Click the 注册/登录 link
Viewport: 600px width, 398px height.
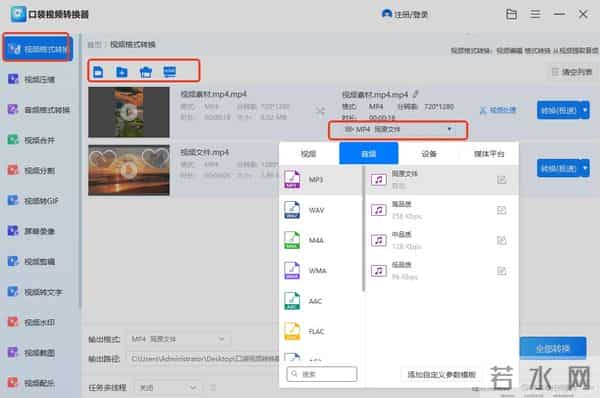[x=411, y=15]
